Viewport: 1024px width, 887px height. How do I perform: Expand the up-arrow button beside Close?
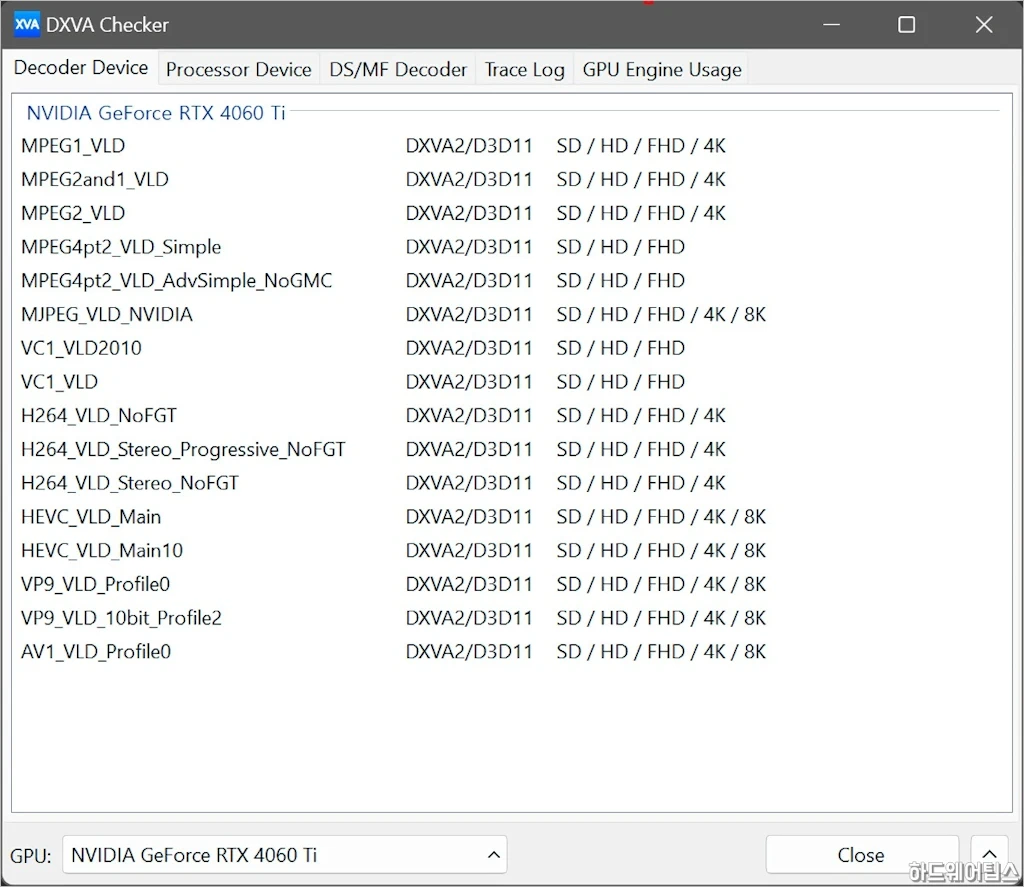(989, 854)
